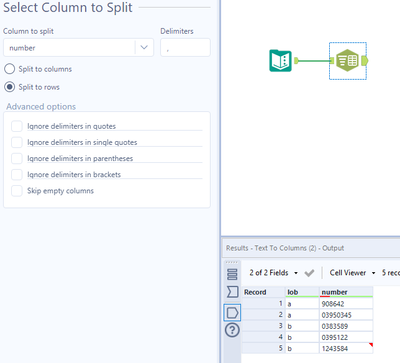Select cell with value 1243584
The image size is (400, 363).
point(346,348)
